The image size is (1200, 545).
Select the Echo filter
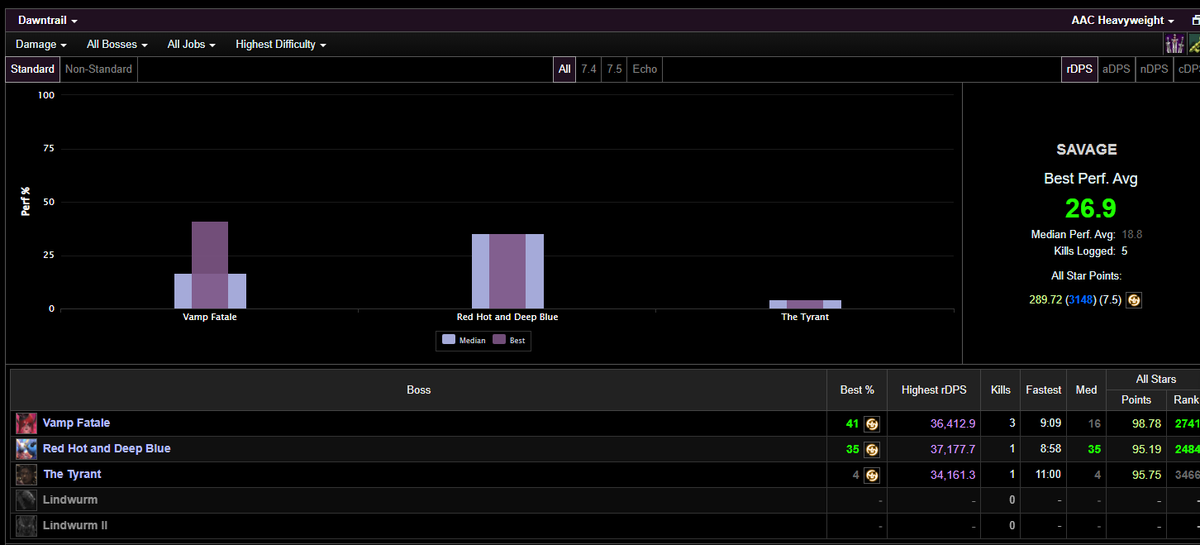[x=645, y=69]
